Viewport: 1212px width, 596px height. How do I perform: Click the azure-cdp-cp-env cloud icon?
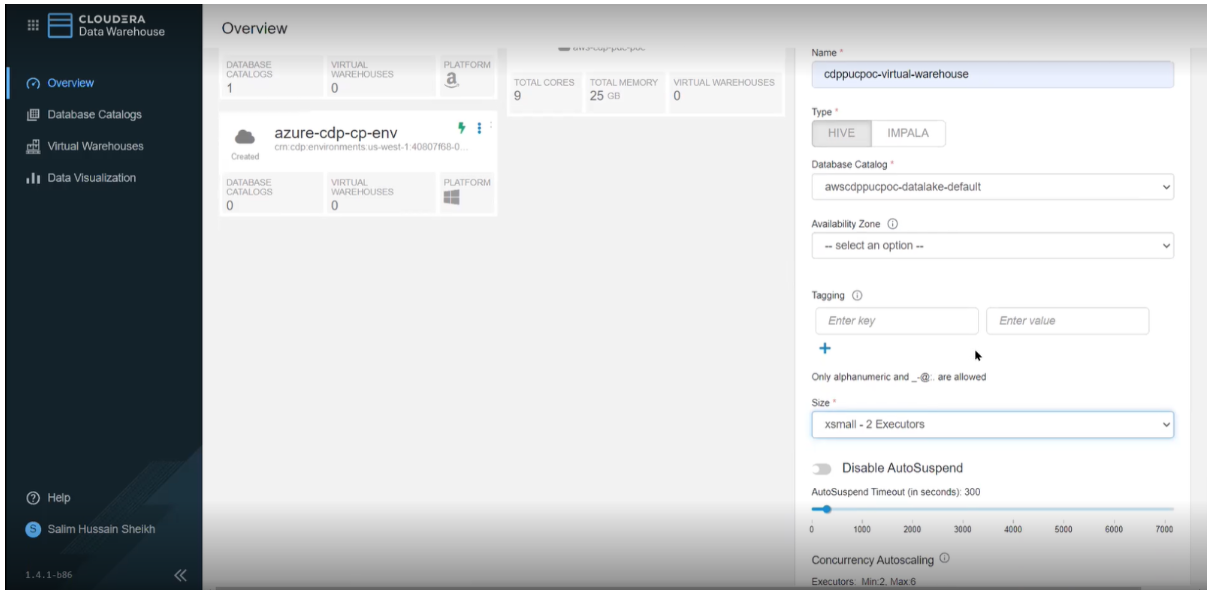point(246,138)
